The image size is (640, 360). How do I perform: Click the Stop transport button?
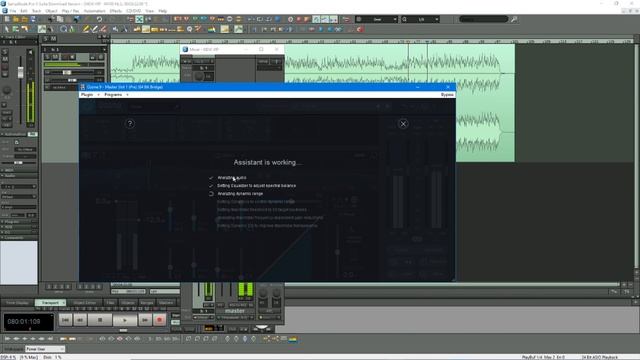(x=100, y=320)
